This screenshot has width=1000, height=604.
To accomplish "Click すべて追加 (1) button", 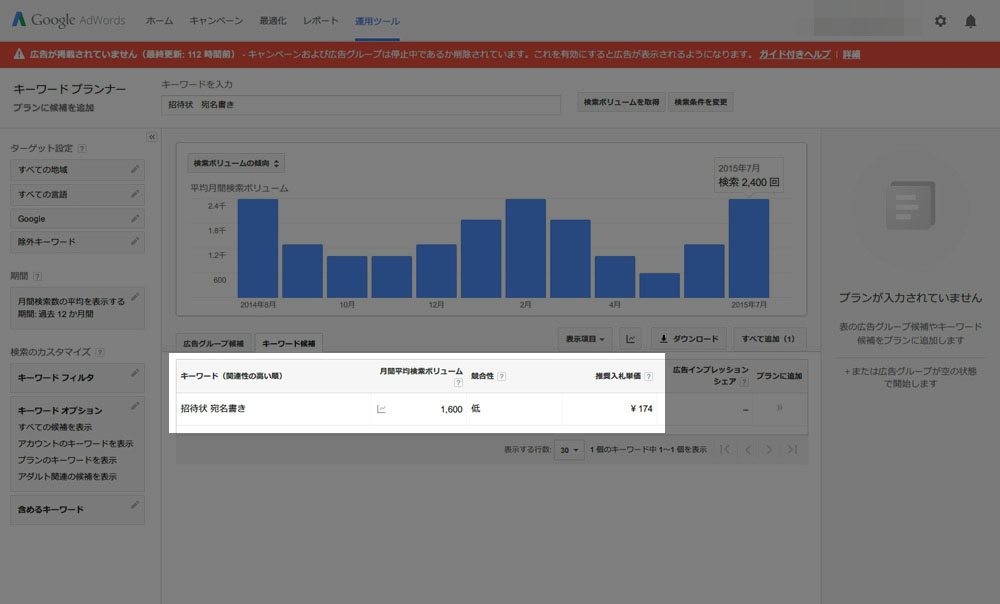I will (768, 339).
